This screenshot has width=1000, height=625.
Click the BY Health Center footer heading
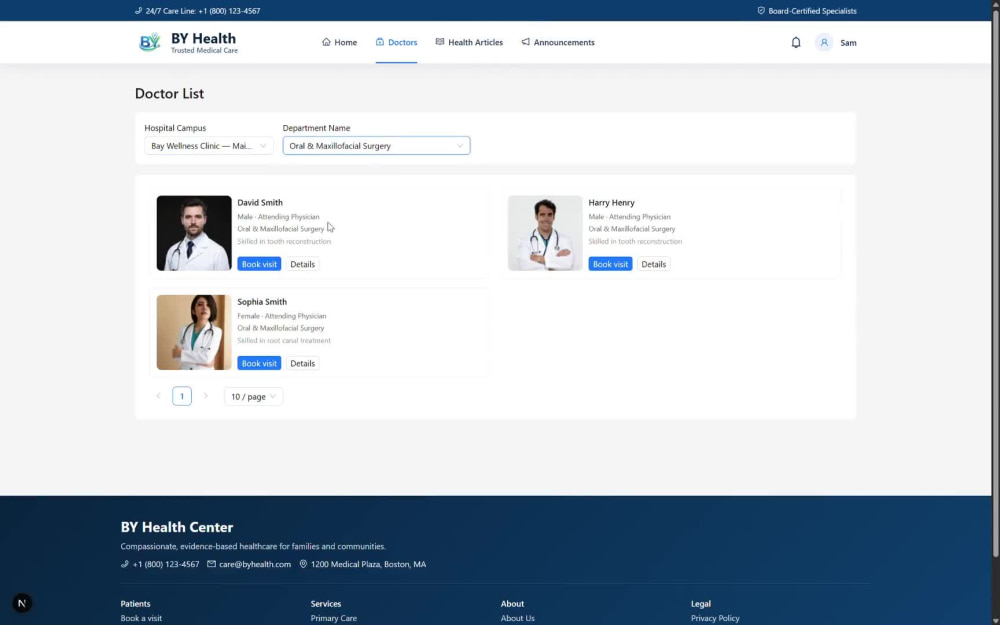click(x=177, y=527)
